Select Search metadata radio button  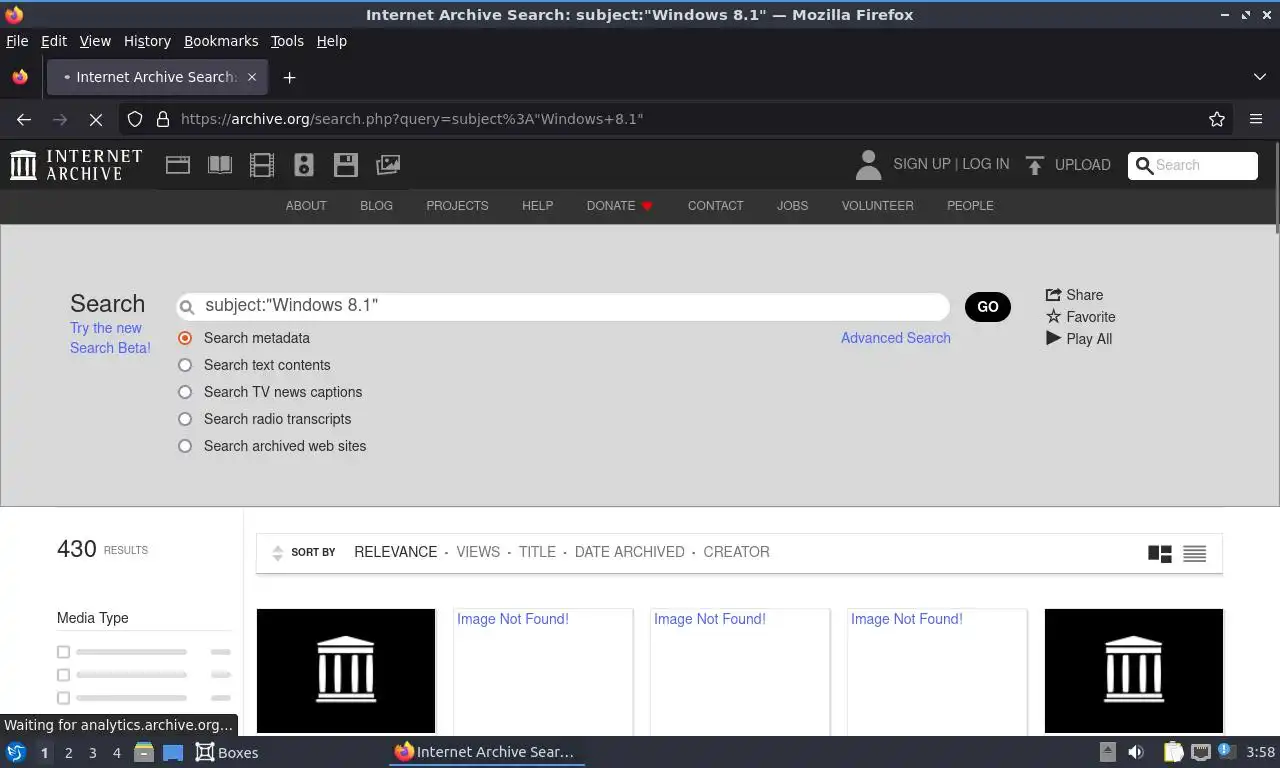185,338
